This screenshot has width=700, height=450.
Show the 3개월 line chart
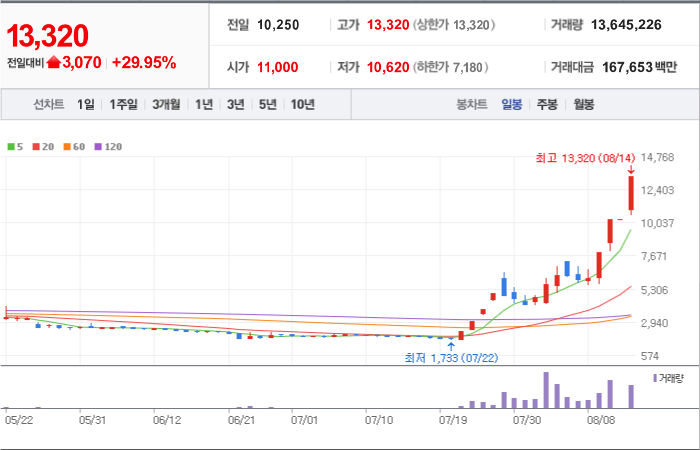(166, 105)
